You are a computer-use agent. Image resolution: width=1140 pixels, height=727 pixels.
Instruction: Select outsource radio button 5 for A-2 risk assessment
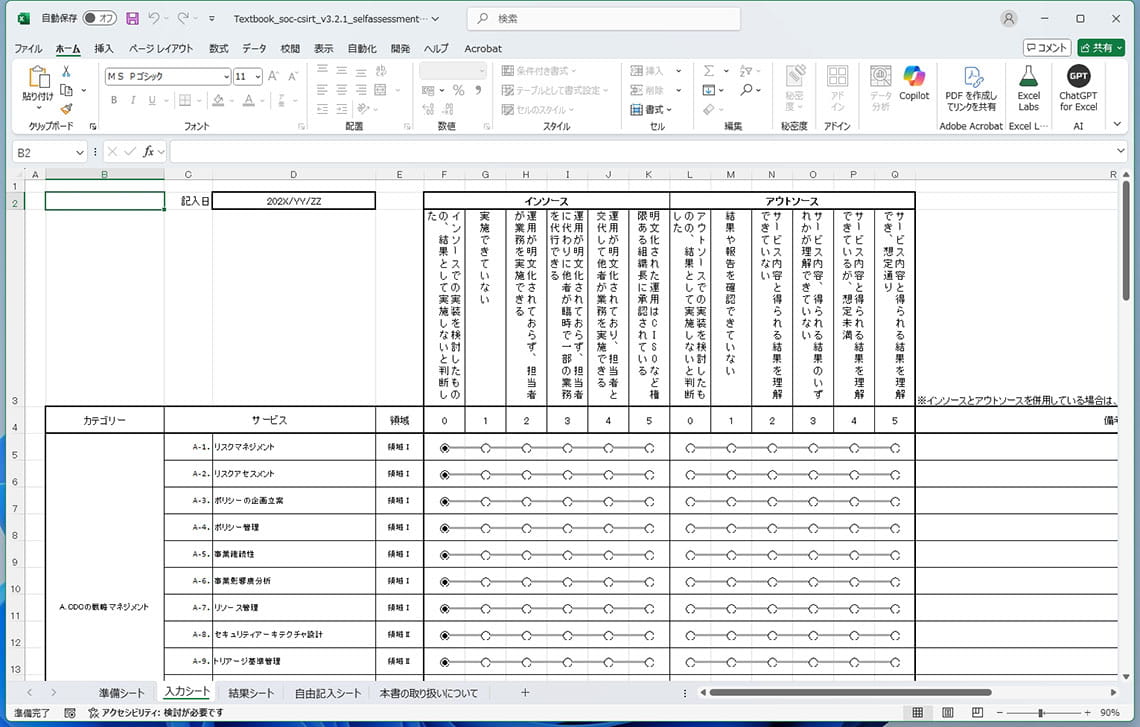pyautogui.click(x=895, y=474)
